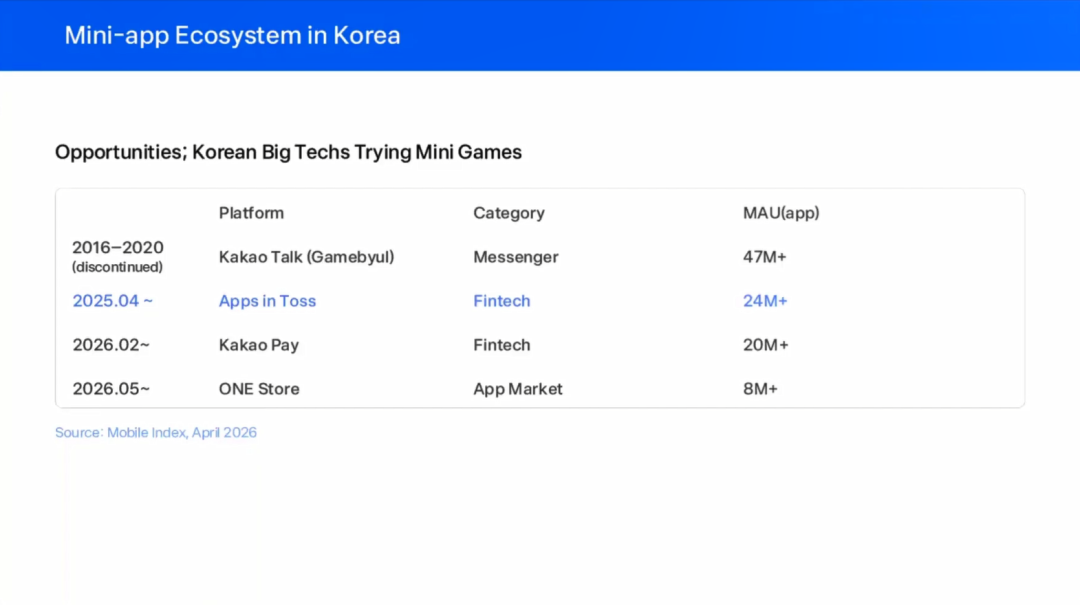Select the highlighted 'Apps in Toss' cell

click(x=267, y=301)
